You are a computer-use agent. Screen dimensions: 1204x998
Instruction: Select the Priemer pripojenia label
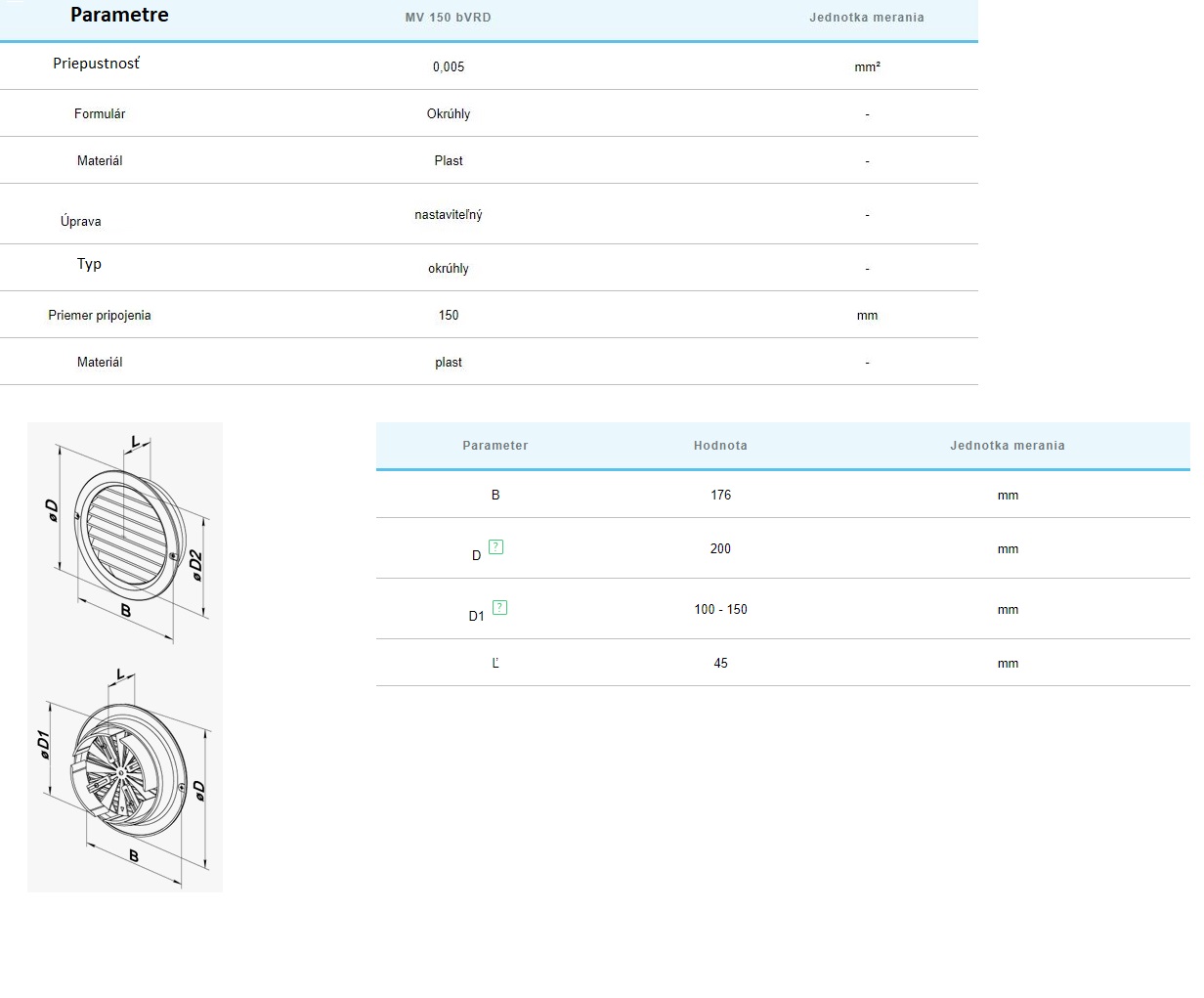[100, 316]
